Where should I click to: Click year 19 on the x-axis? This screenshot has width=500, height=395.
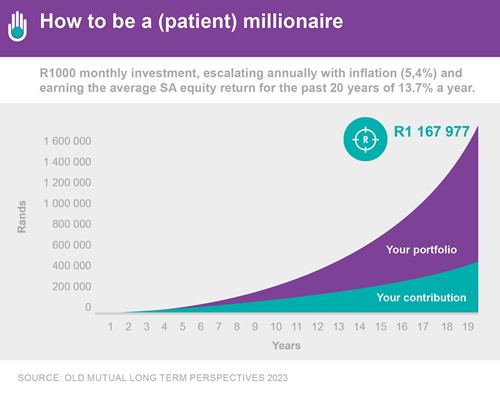click(x=468, y=327)
